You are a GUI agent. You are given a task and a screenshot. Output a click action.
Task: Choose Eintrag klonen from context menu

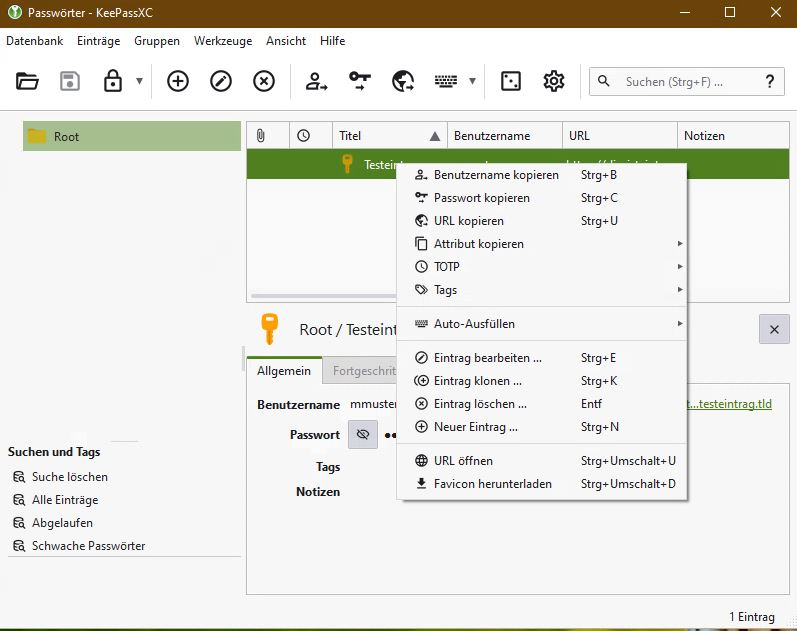477,381
